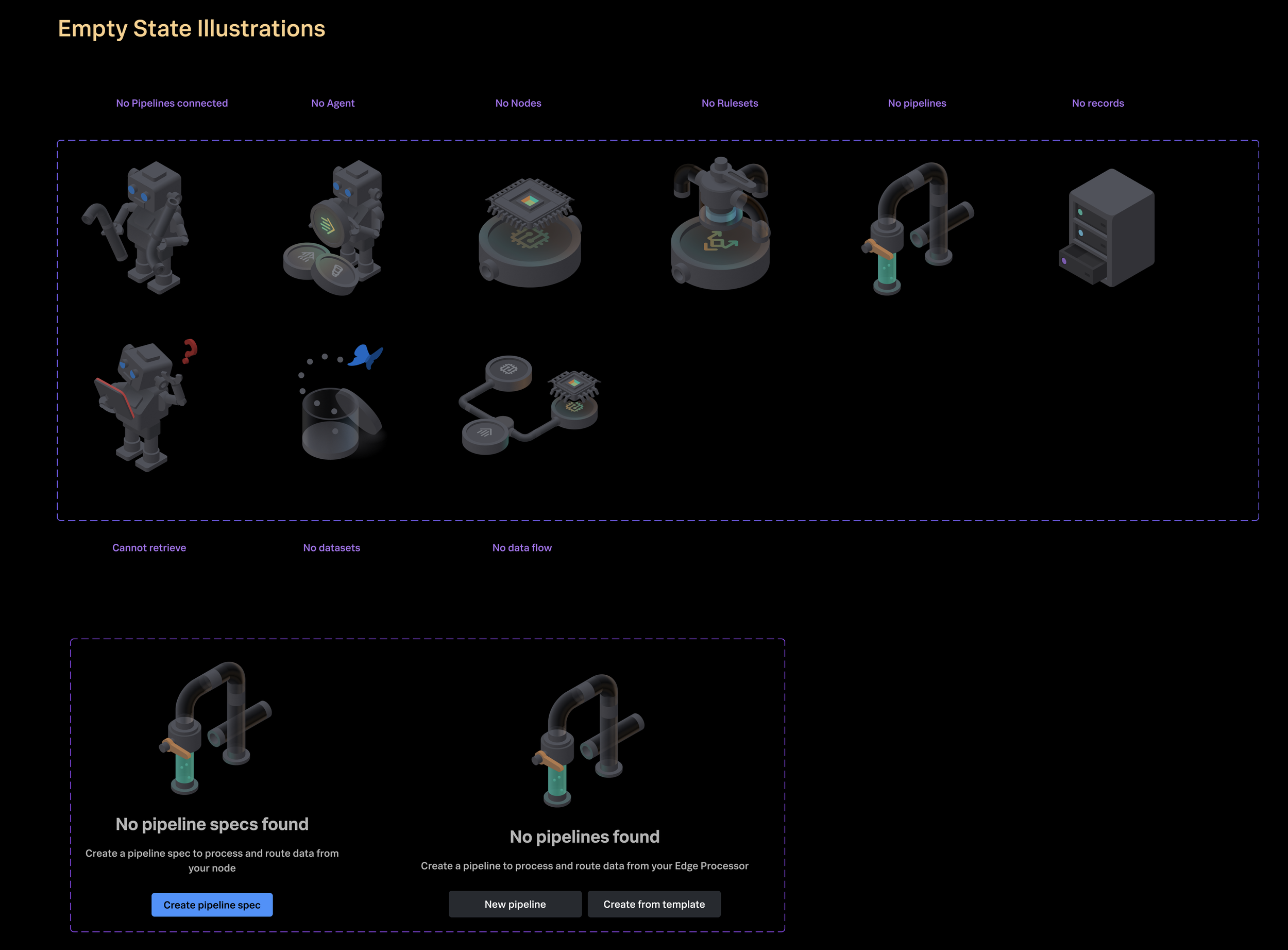
Task: Select the rulesets valve machine illustration
Action: pos(721,224)
